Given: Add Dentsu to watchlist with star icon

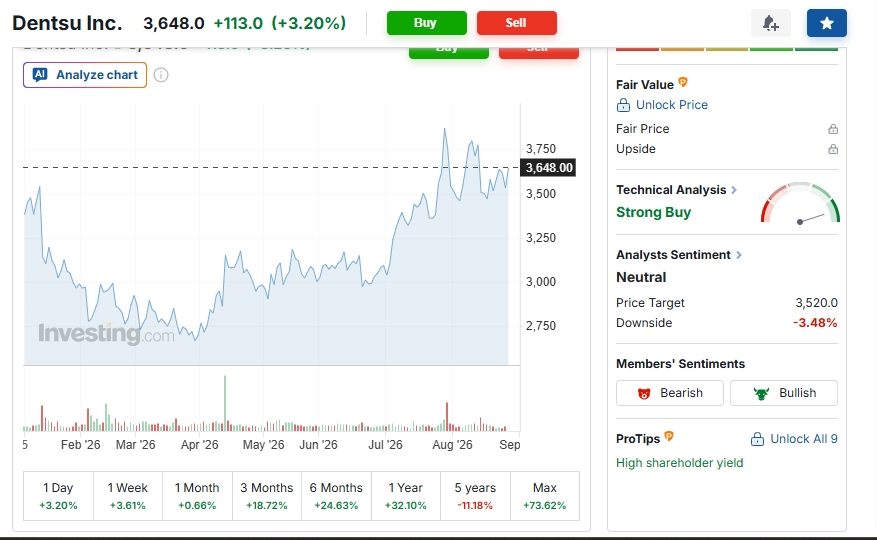Looking at the screenshot, I should pyautogui.click(x=826, y=23).
